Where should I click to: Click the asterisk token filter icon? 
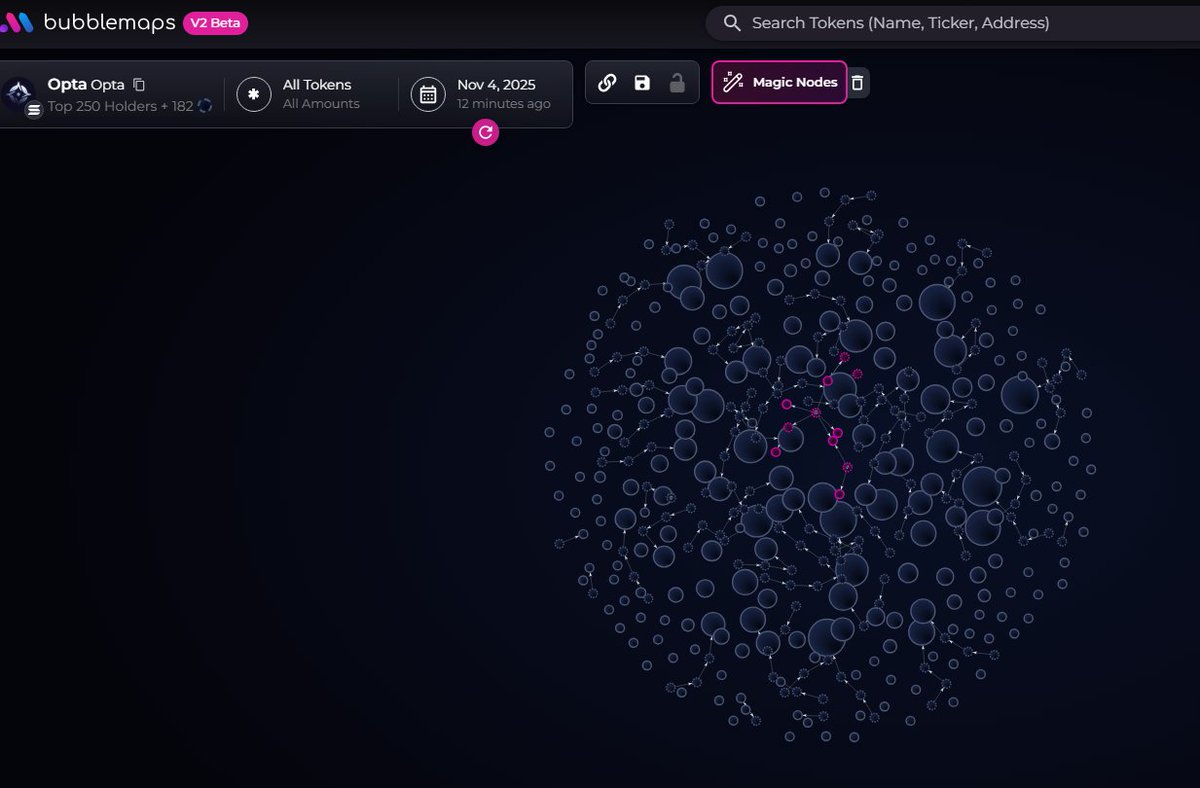[254, 94]
